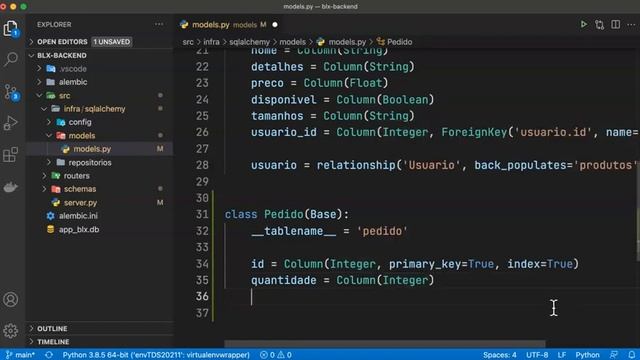
Task: Click sqlalchemy breadcrumb segment
Action: coord(249,42)
